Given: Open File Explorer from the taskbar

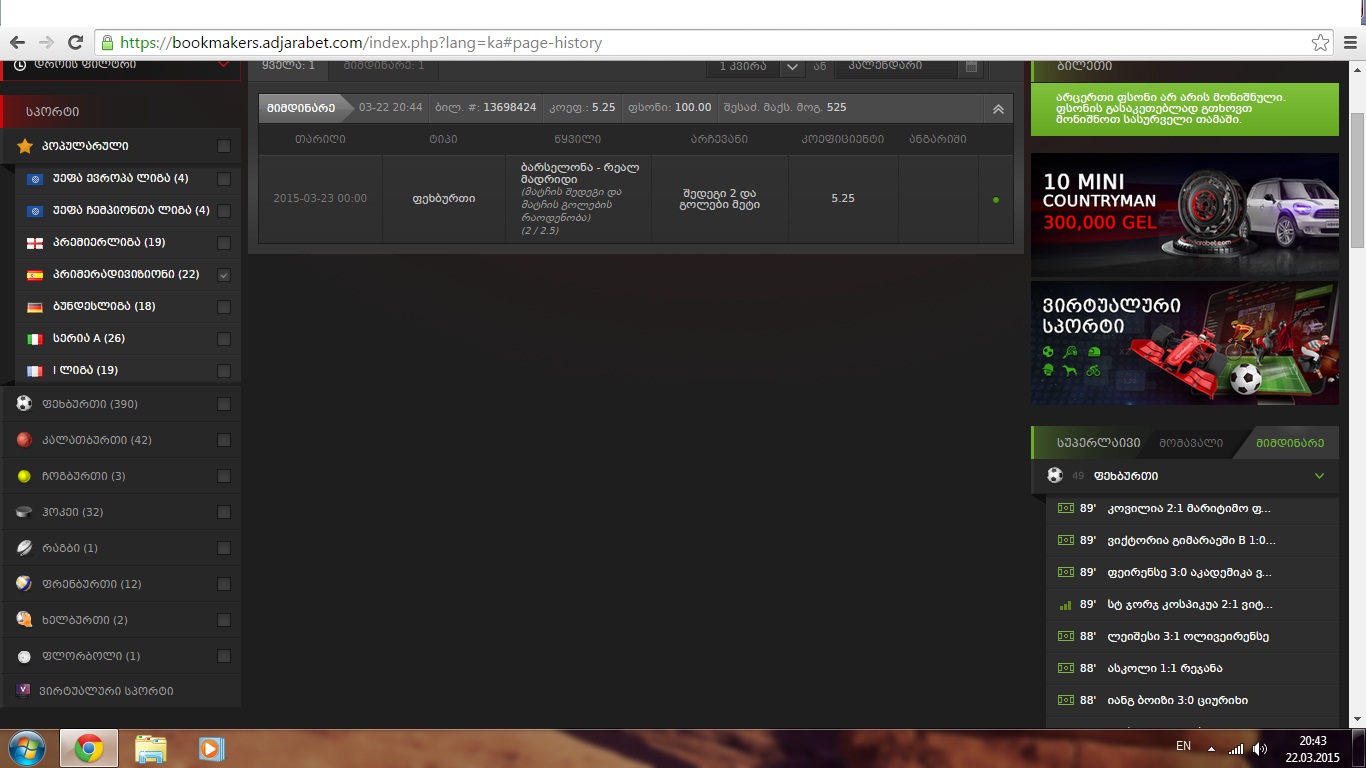Looking at the screenshot, I should [x=150, y=748].
